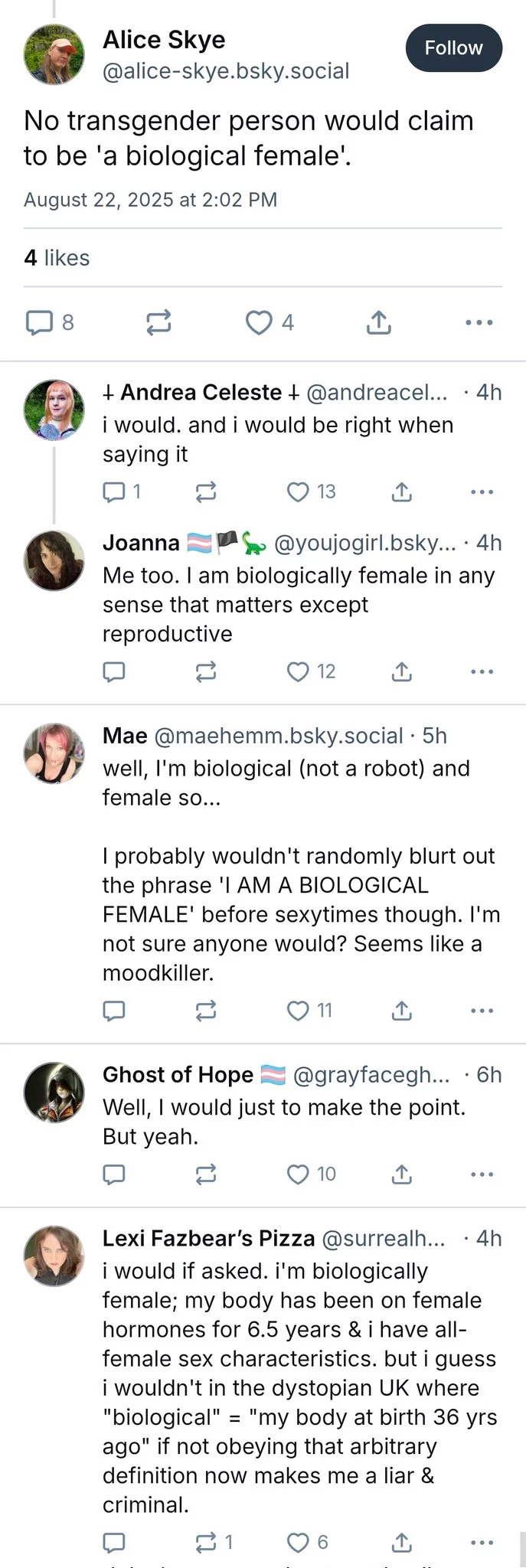Repost Lexi Fazbear's Pizza reply
The height and width of the screenshot is (1568, 526).
tap(206, 1542)
